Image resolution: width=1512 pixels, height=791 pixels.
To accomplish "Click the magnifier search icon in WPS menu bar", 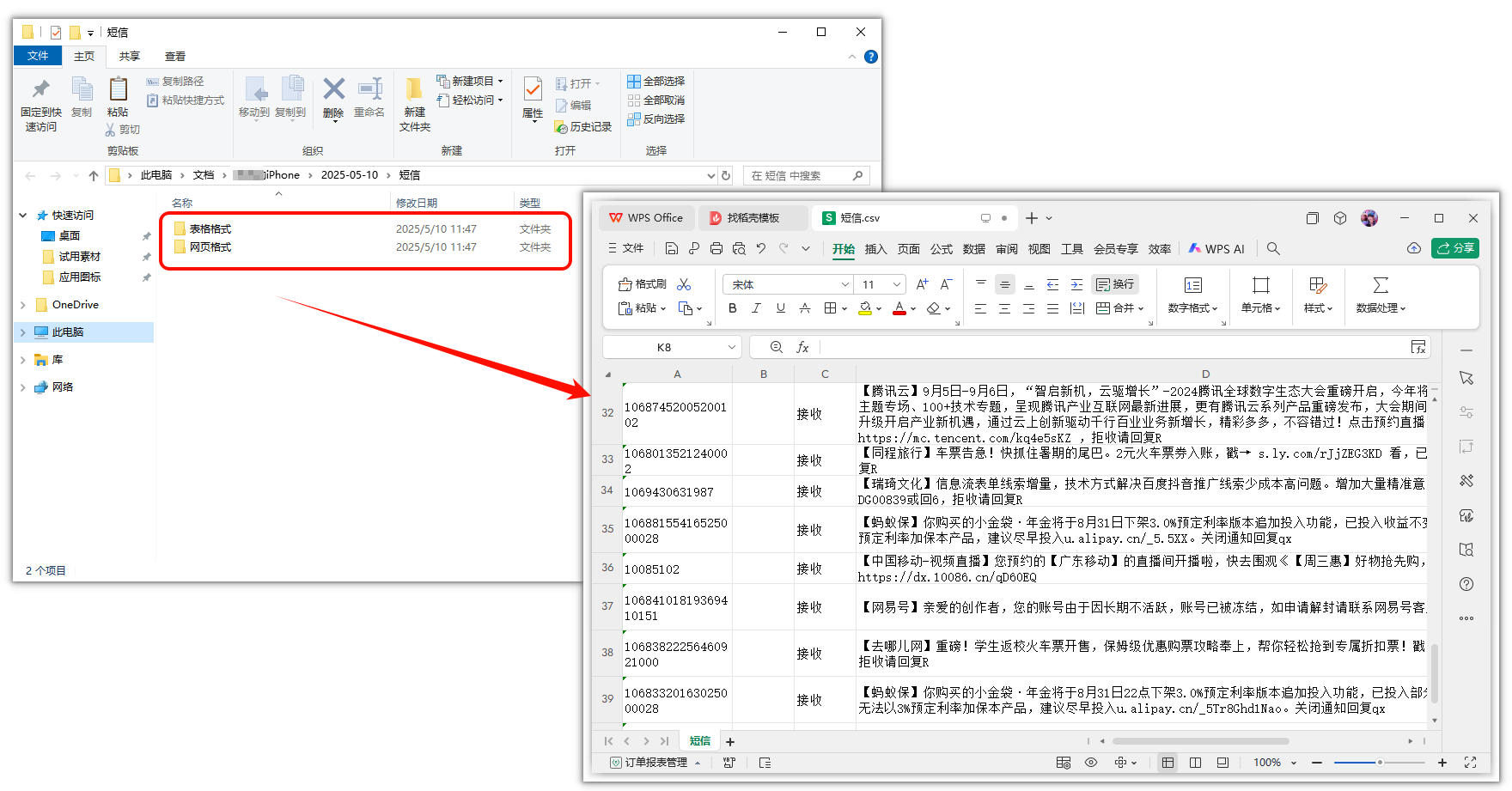I will 1273,248.
